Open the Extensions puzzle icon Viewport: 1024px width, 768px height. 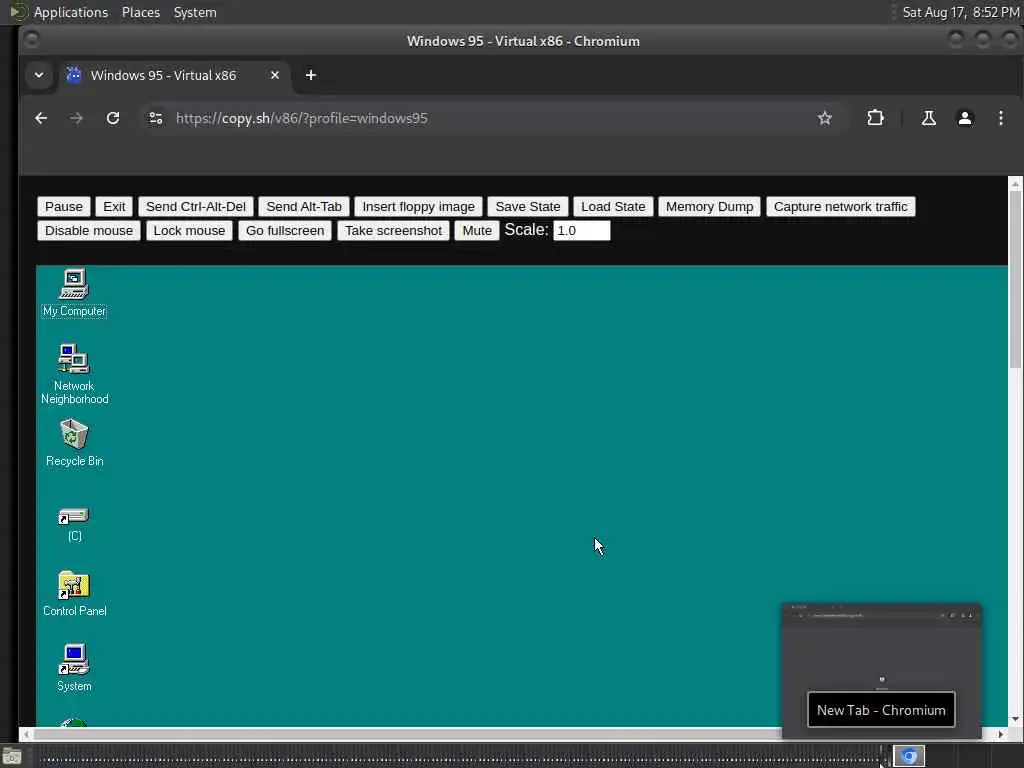(875, 118)
